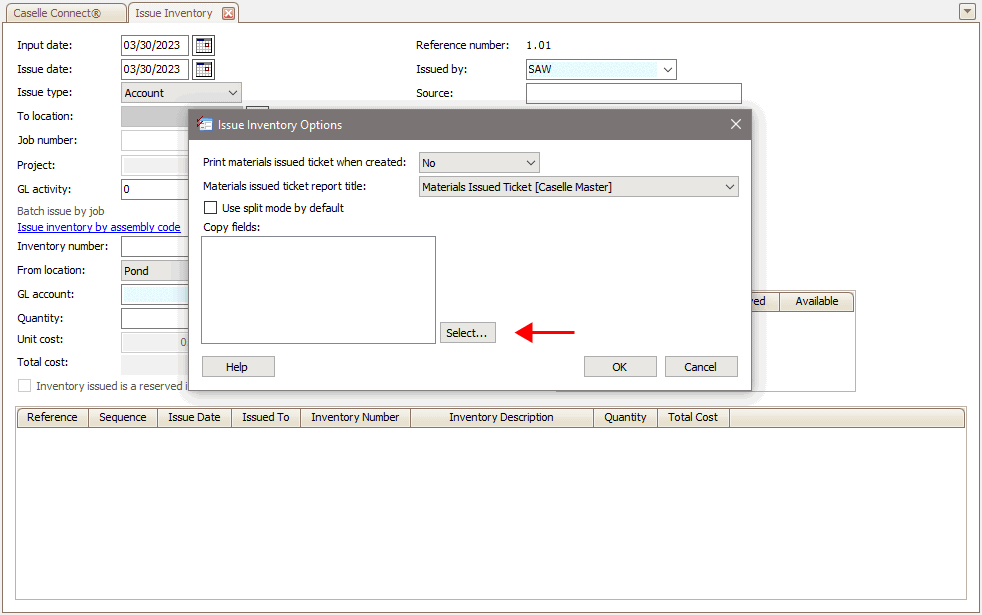Click the Inventory number field
Screen dimensions: 982x615
(155, 246)
